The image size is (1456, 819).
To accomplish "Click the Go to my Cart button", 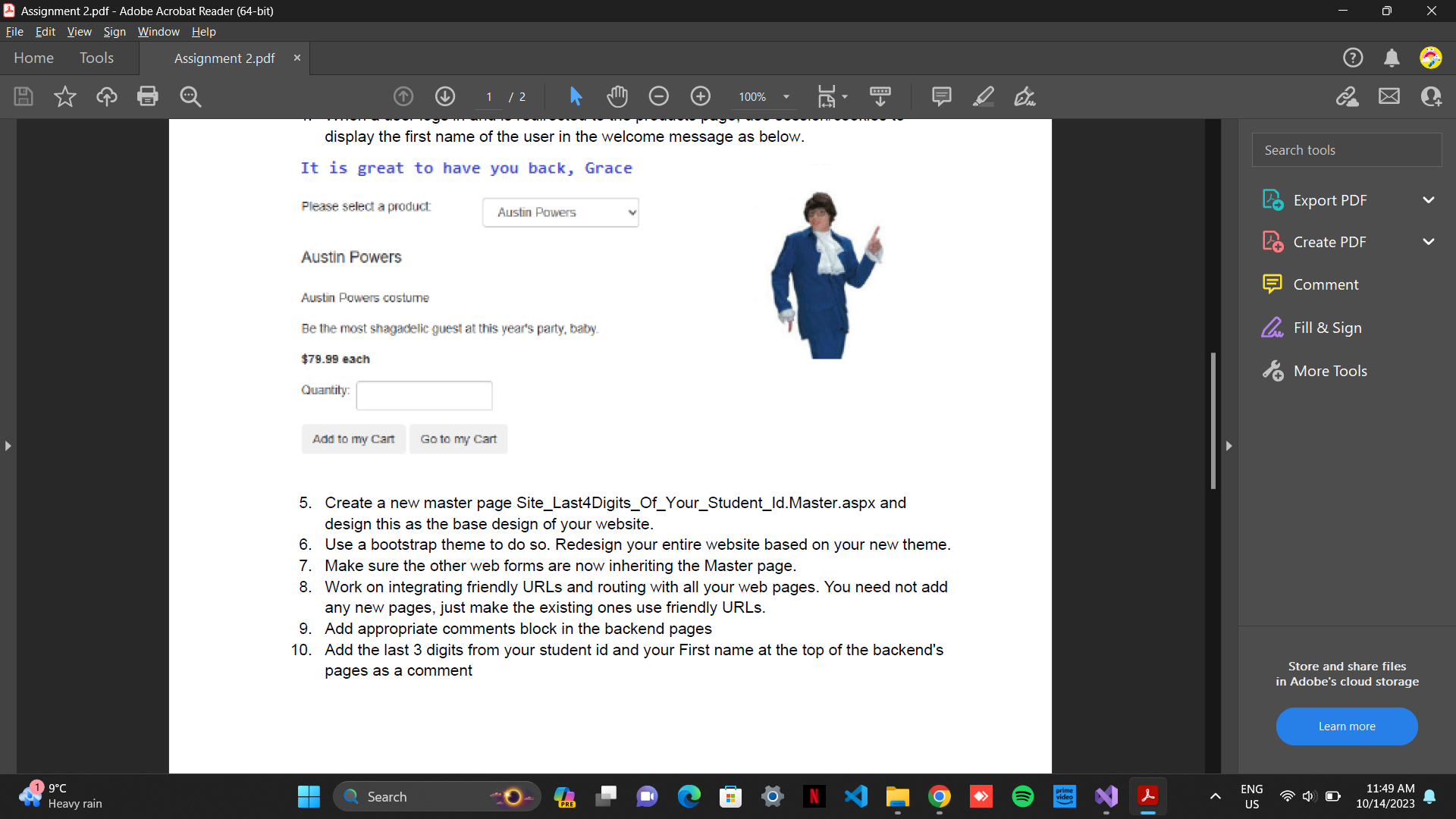I will [x=458, y=438].
